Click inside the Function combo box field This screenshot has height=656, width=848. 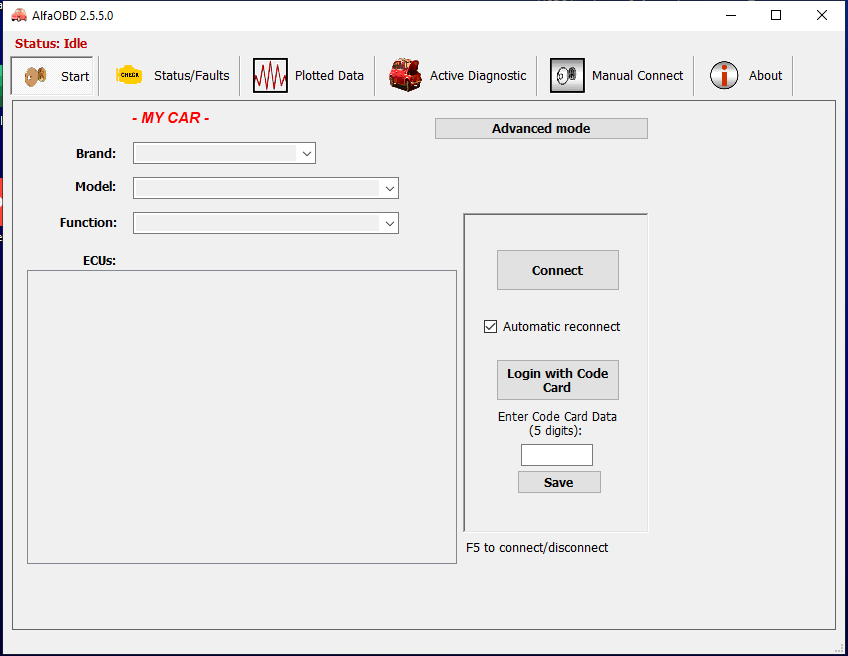(x=266, y=223)
